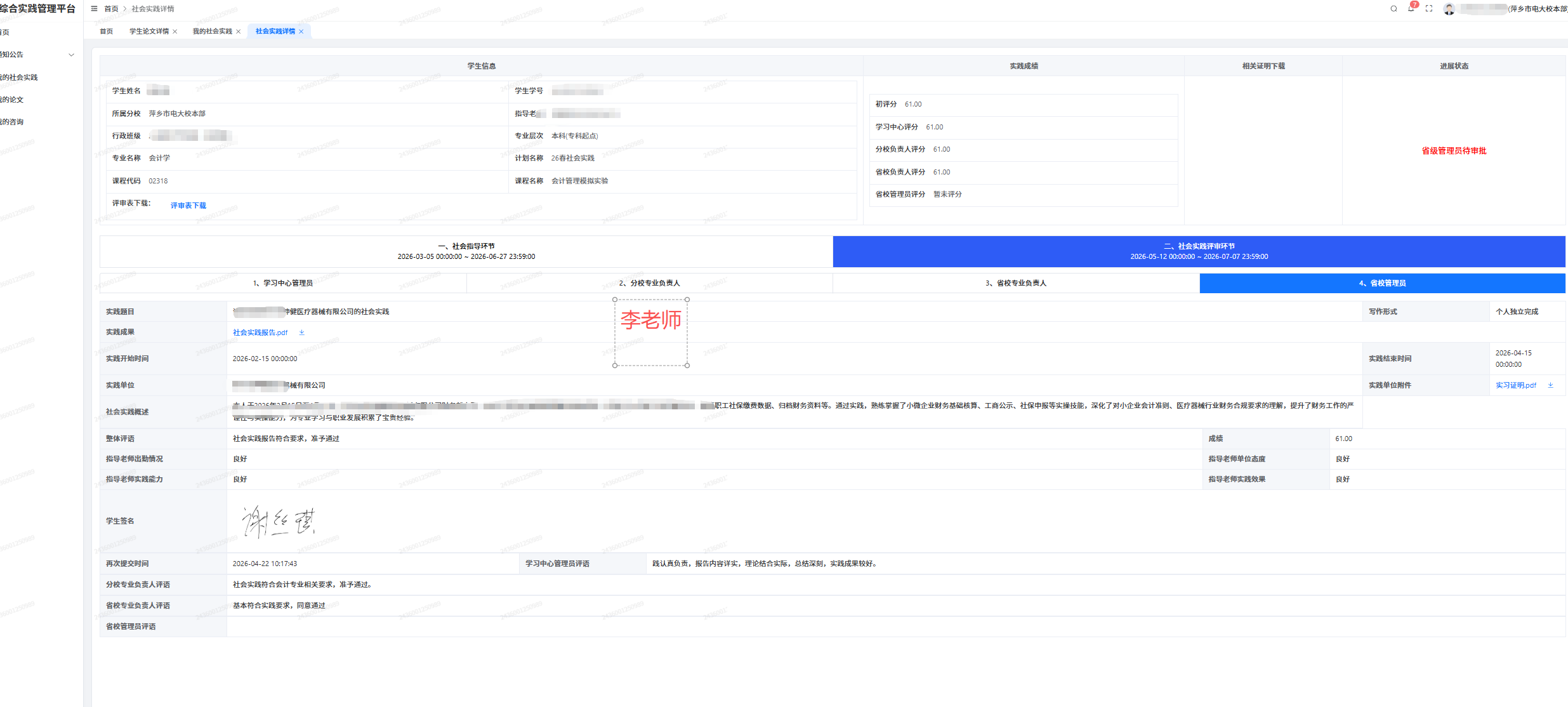Toggle fullscreen mode icon
Screen dimensions: 1568x707
[x=1429, y=9]
